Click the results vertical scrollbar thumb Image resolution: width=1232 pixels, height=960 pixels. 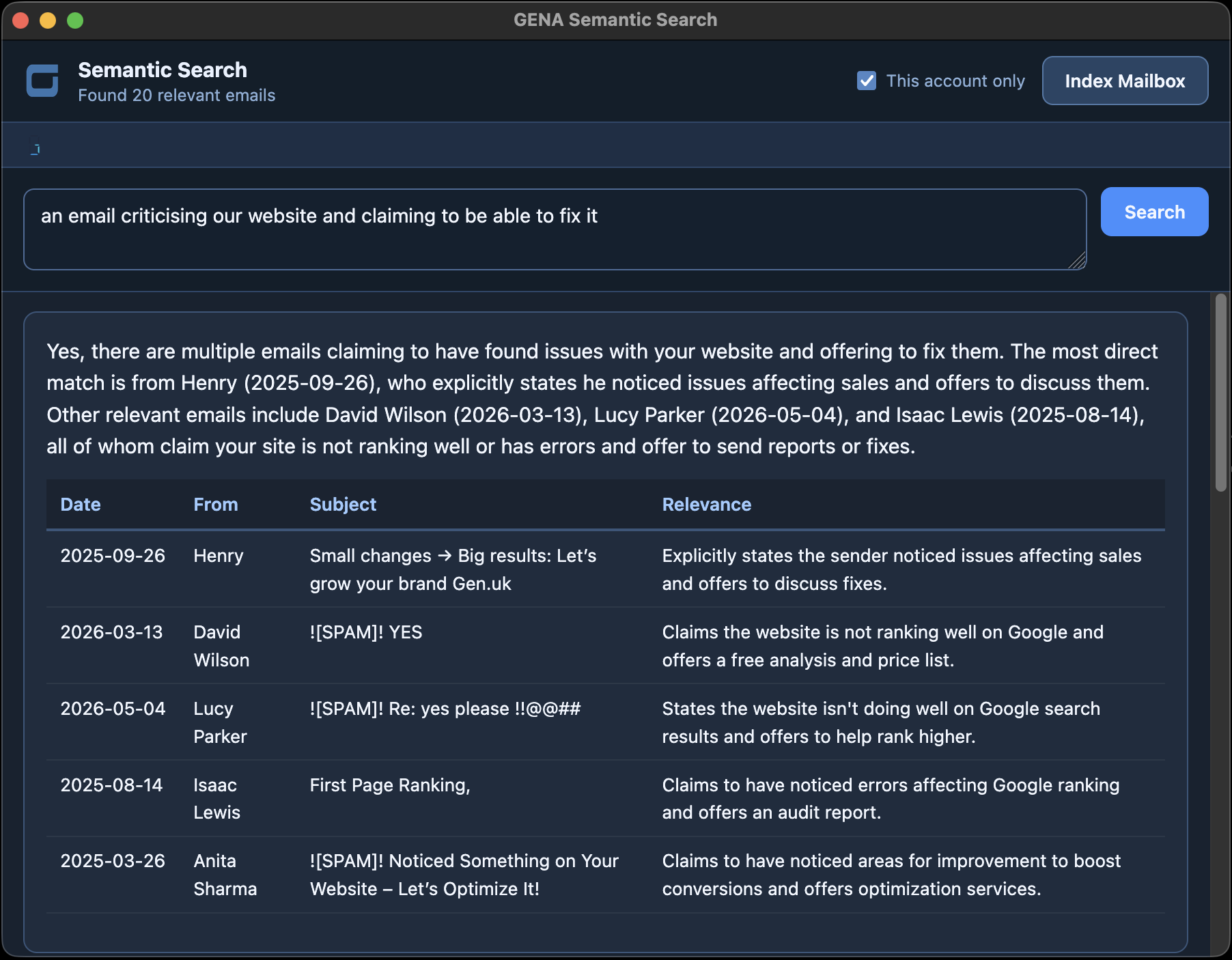[1221, 393]
